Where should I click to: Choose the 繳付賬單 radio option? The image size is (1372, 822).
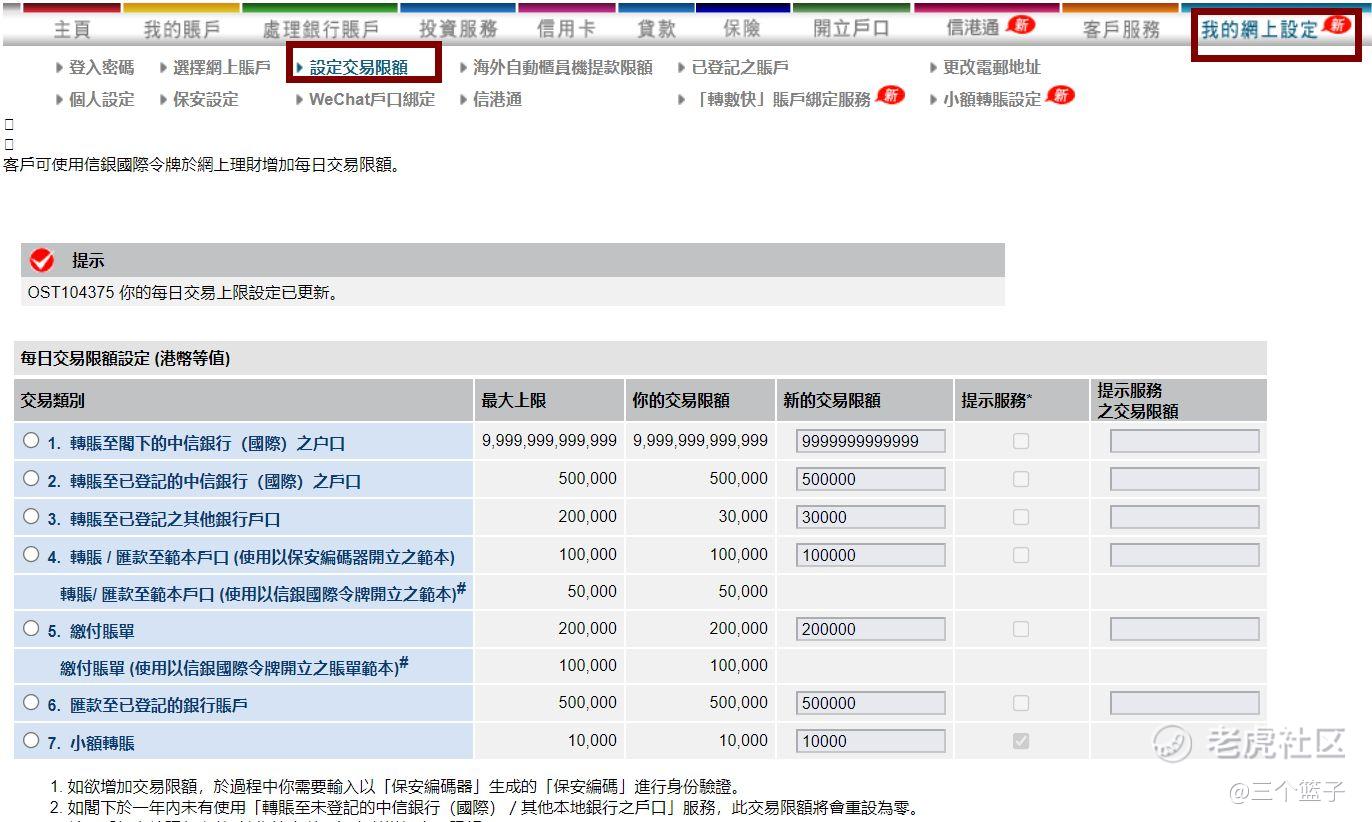[32, 629]
